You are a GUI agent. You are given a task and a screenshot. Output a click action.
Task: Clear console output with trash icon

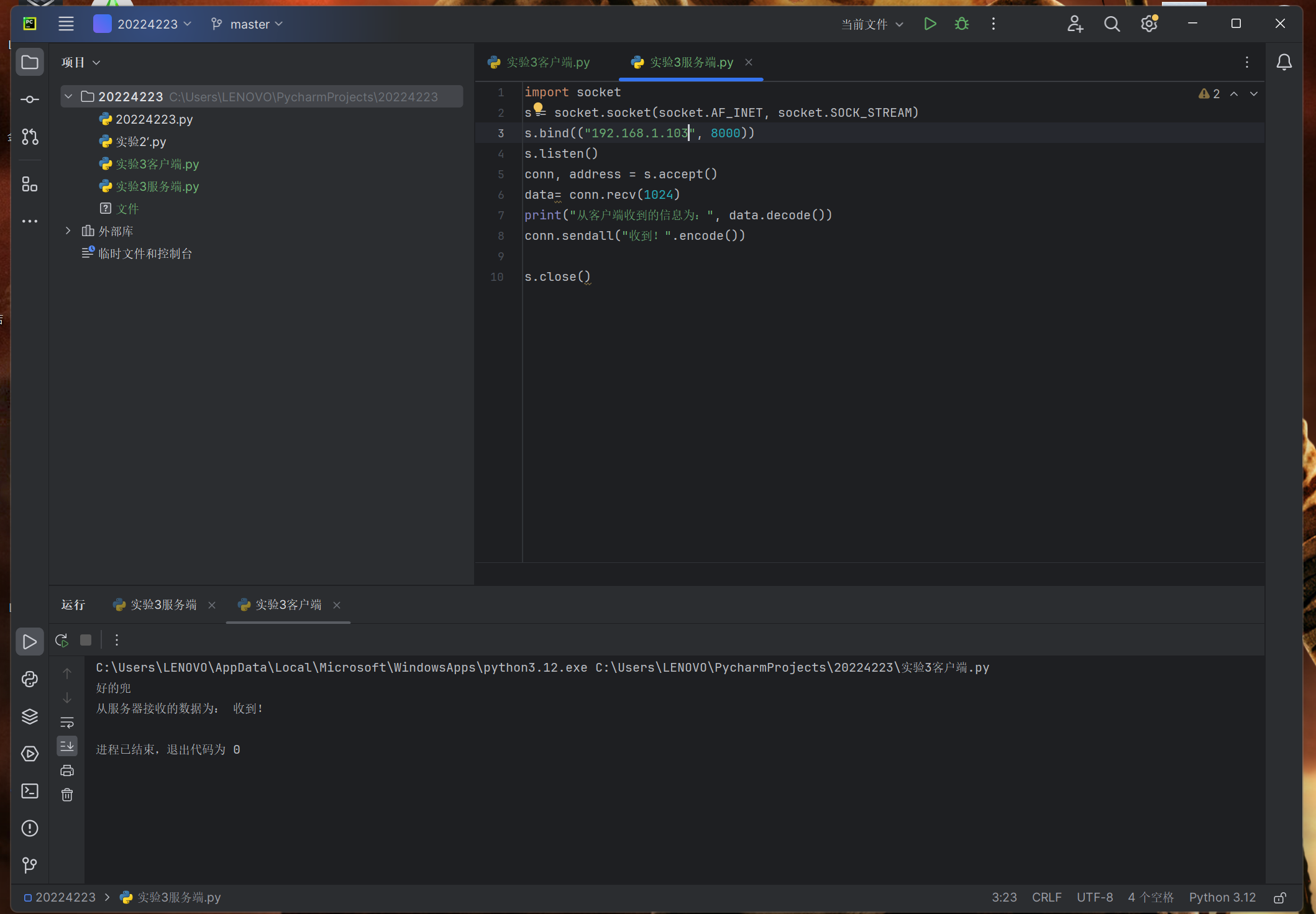pyautogui.click(x=67, y=795)
